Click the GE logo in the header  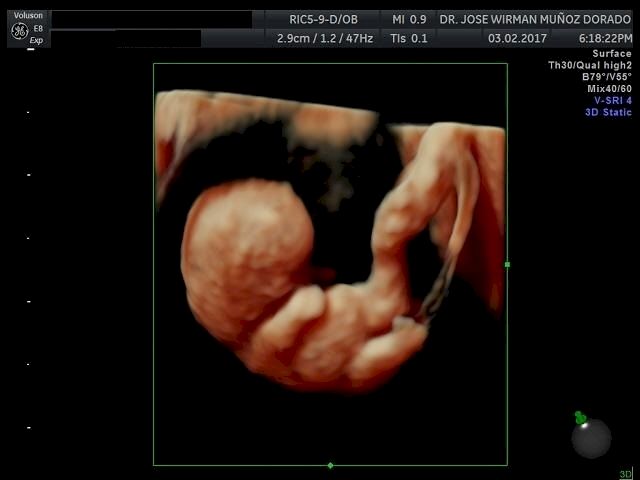pyautogui.click(x=18, y=31)
